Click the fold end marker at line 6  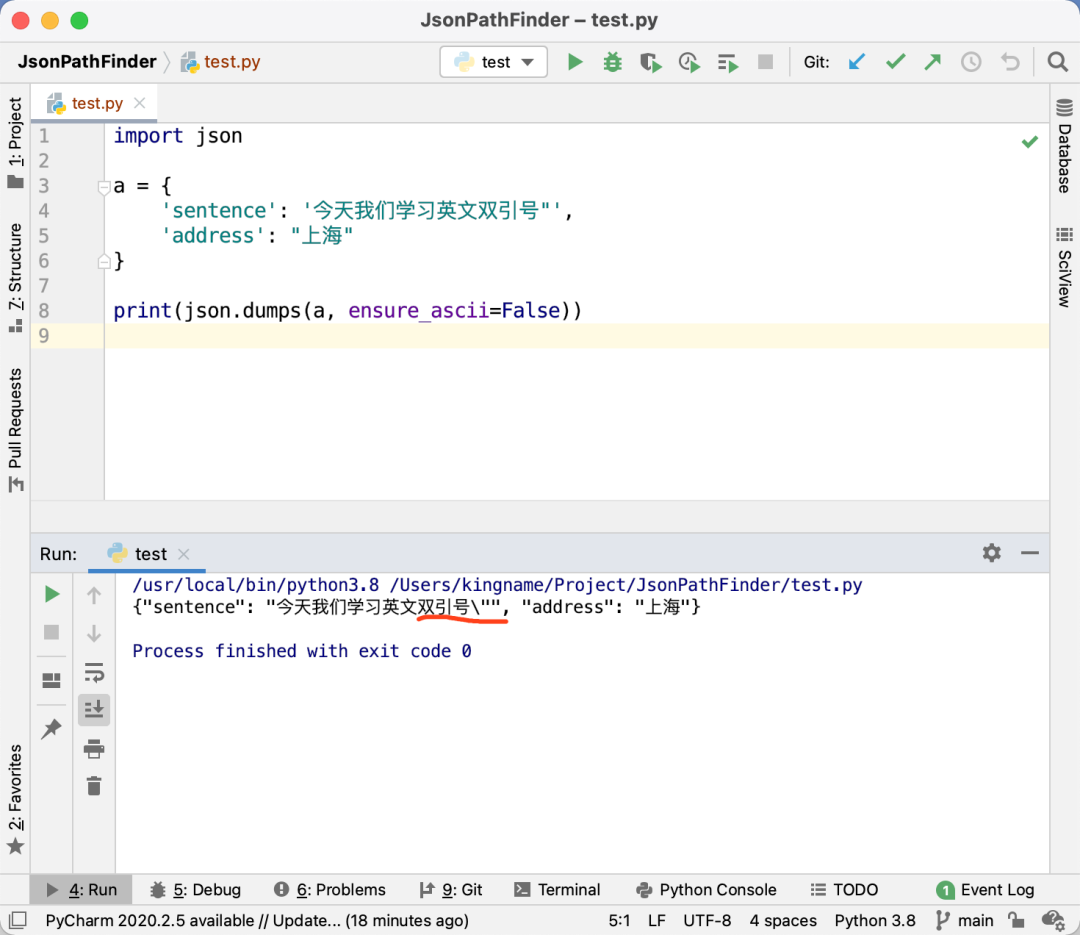point(104,261)
